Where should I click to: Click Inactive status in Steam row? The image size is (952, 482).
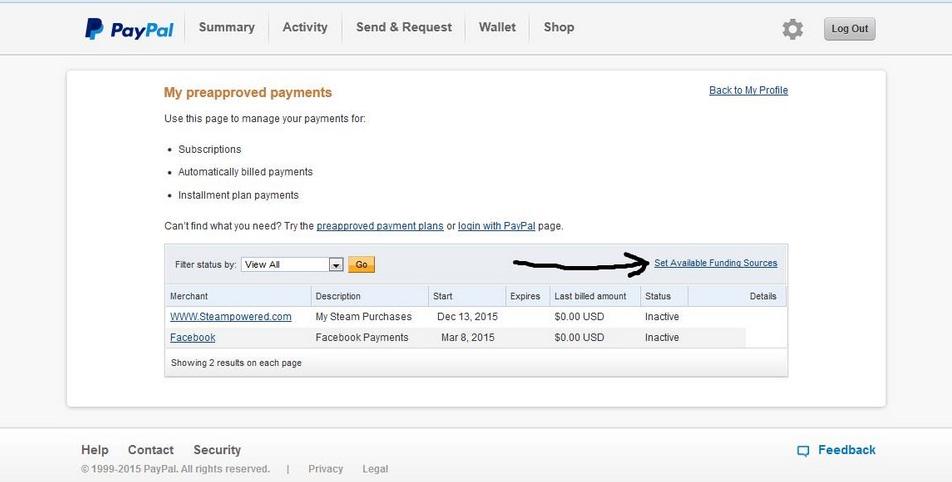[662, 317]
